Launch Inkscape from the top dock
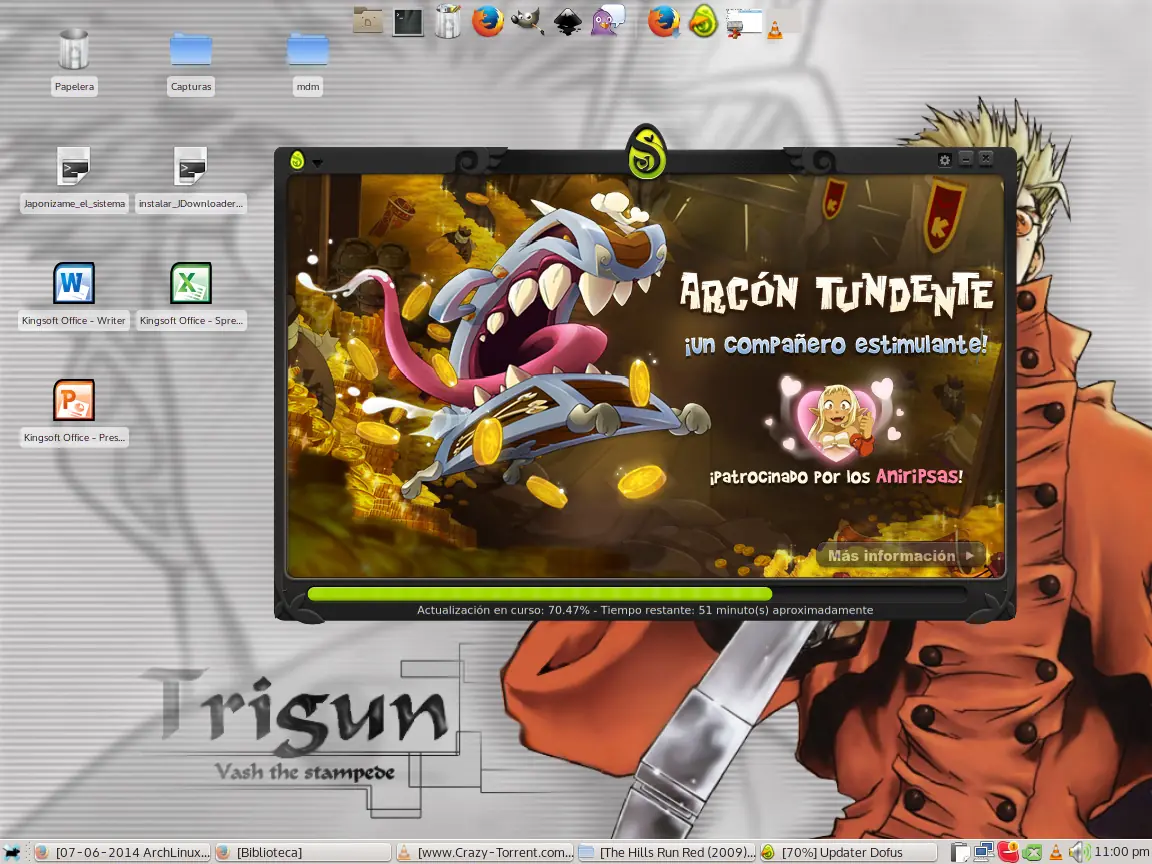Screen dimensions: 1152x864 pos(567,21)
